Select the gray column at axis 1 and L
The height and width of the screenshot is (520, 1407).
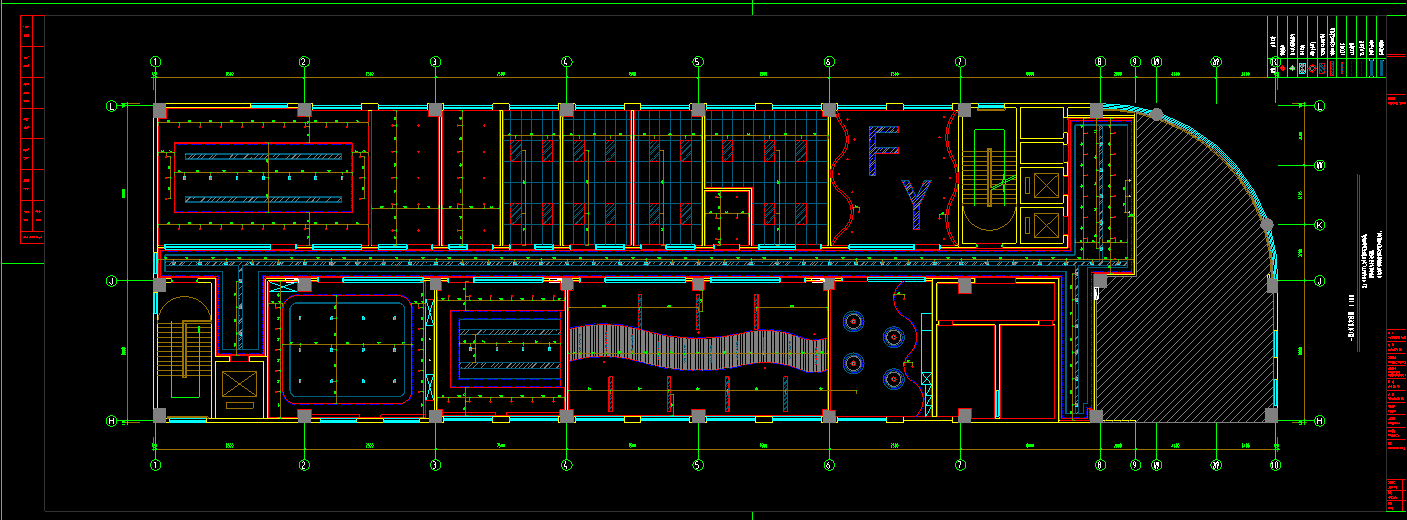click(159, 108)
